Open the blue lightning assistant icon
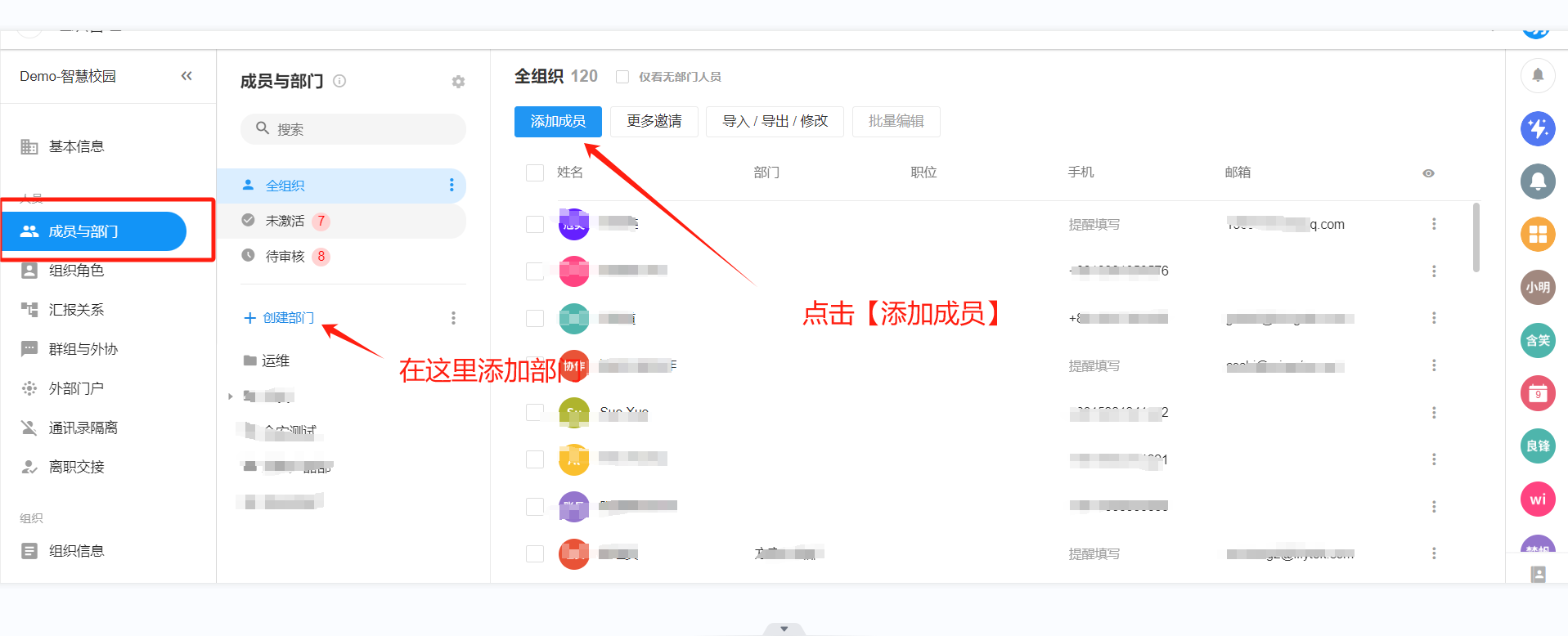The width and height of the screenshot is (1568, 636). 1538,128
